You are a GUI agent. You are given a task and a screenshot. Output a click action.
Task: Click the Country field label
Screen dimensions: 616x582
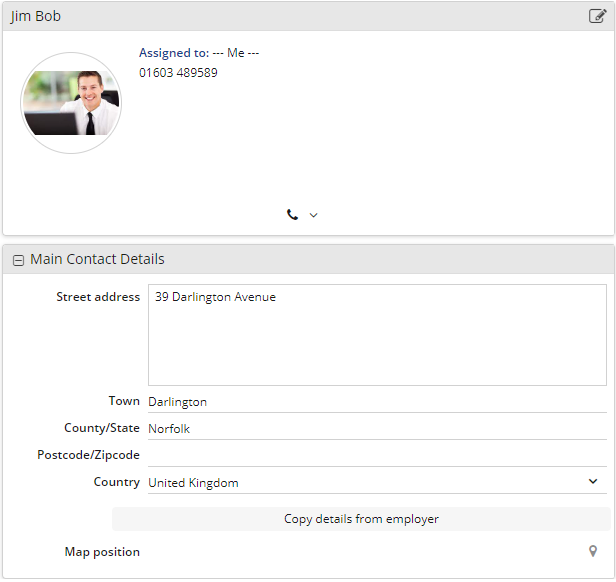[116, 482]
